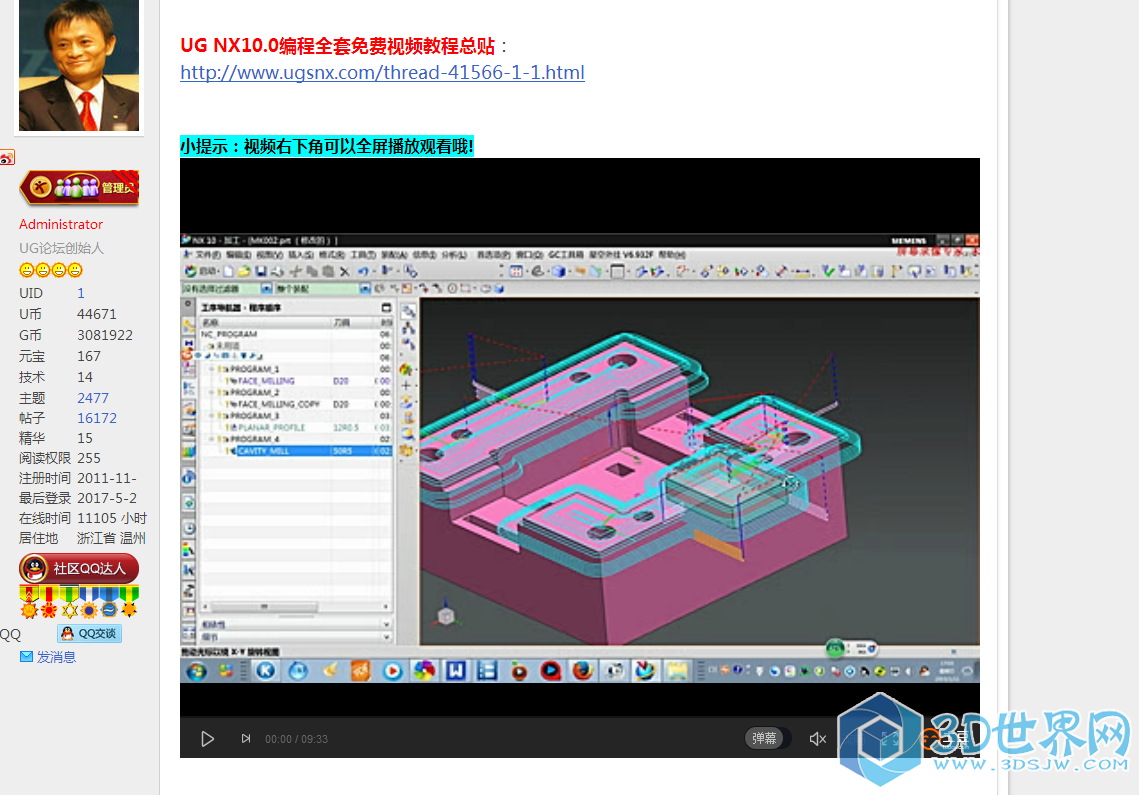Skip to next video in player
The height and width of the screenshot is (795, 1139).
(246, 738)
